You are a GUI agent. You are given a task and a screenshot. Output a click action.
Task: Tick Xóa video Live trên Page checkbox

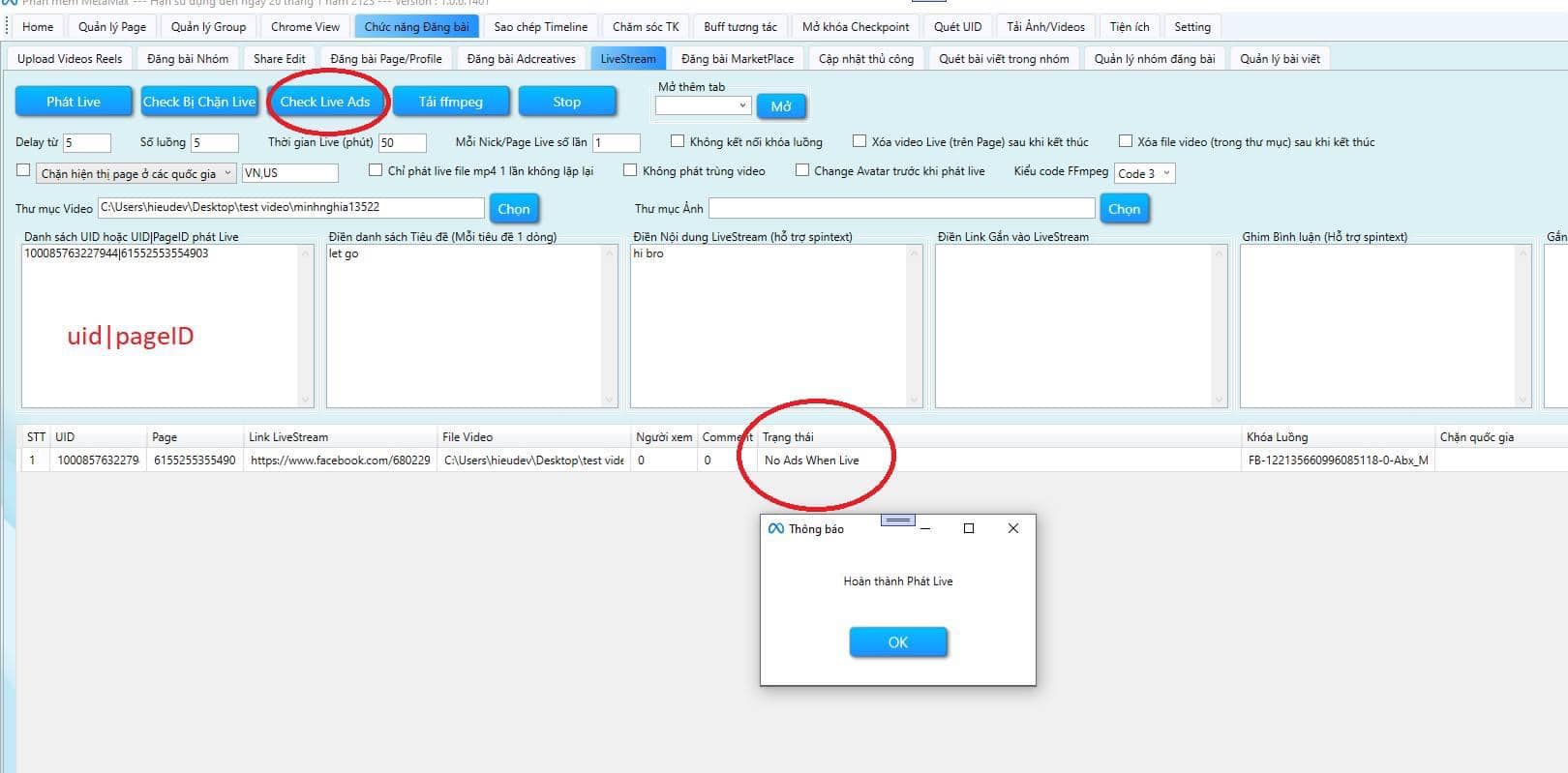[859, 141]
